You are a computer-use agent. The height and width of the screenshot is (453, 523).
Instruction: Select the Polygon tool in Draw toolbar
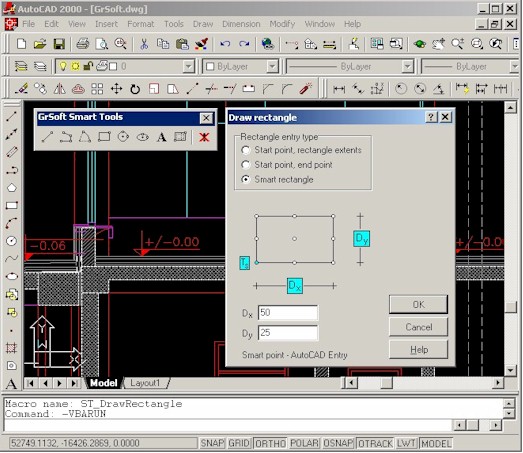pos(12,187)
